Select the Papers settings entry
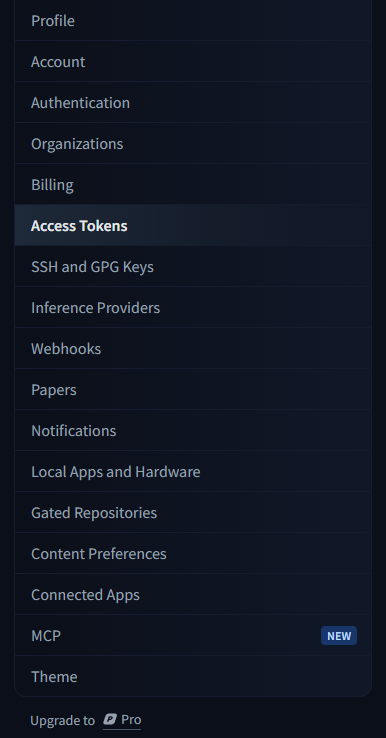The height and width of the screenshot is (738, 386). [x=193, y=389]
